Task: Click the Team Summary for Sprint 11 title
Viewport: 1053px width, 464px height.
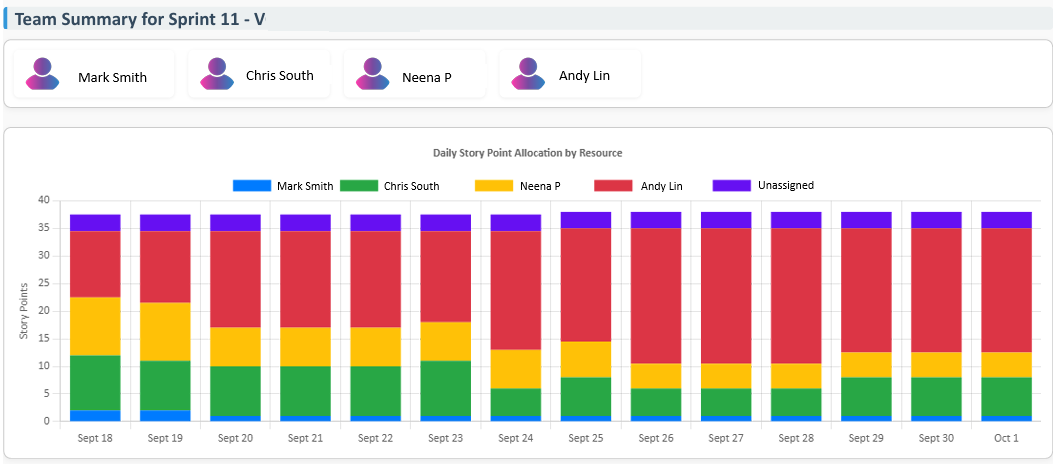Action: (x=140, y=18)
